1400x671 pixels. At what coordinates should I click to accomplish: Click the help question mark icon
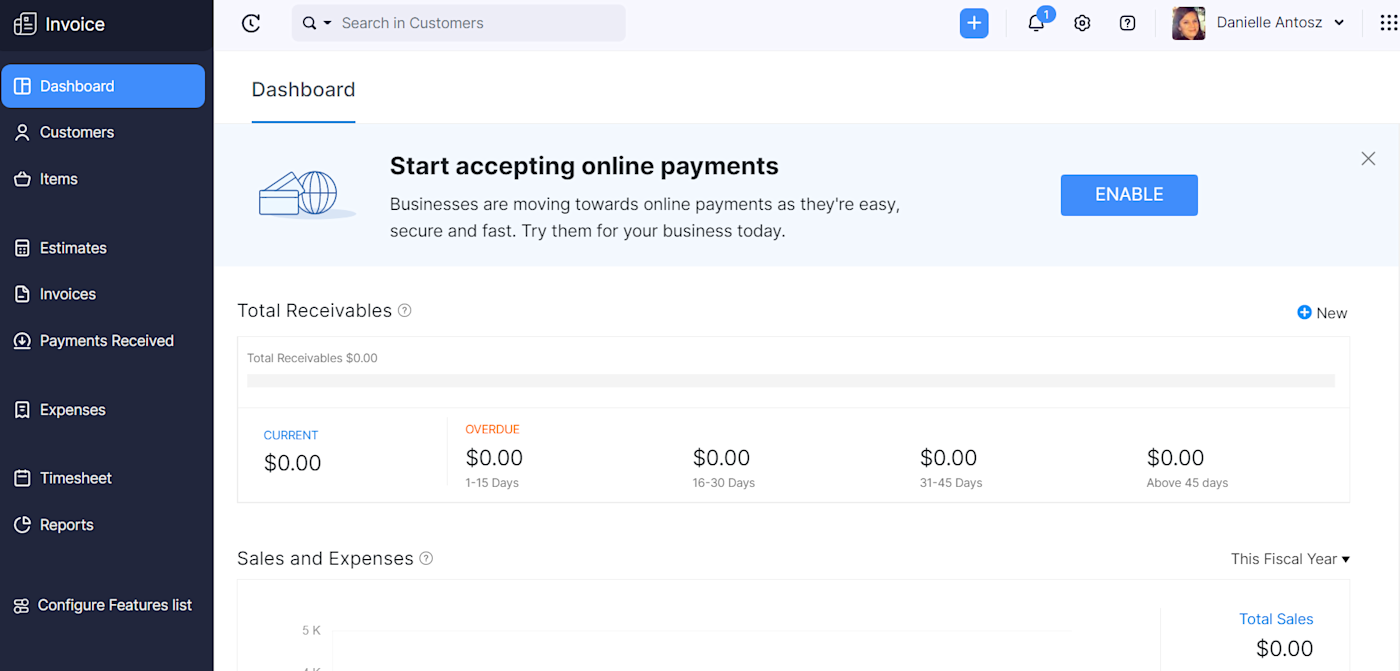(1128, 23)
